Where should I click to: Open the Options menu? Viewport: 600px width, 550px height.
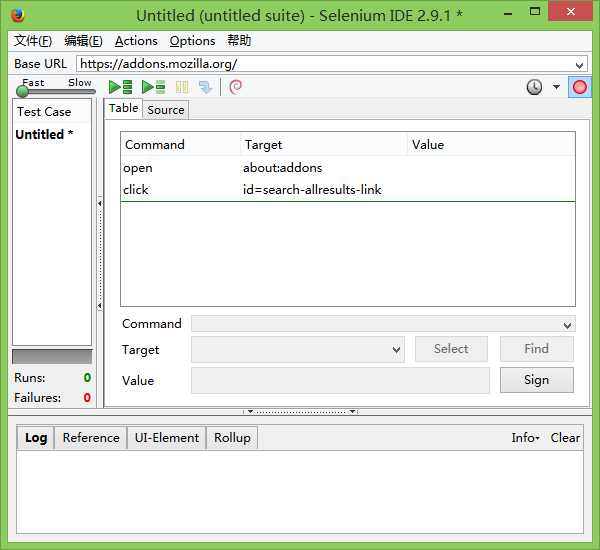[192, 41]
